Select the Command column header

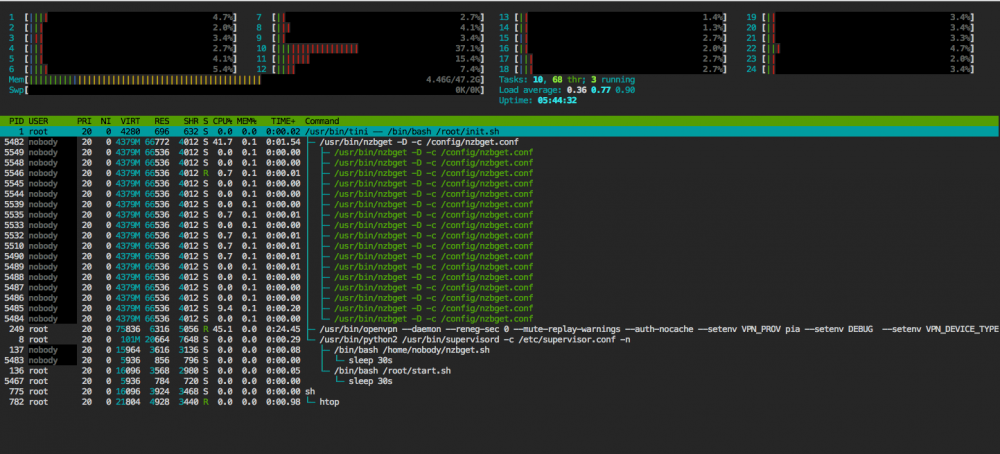pos(322,121)
